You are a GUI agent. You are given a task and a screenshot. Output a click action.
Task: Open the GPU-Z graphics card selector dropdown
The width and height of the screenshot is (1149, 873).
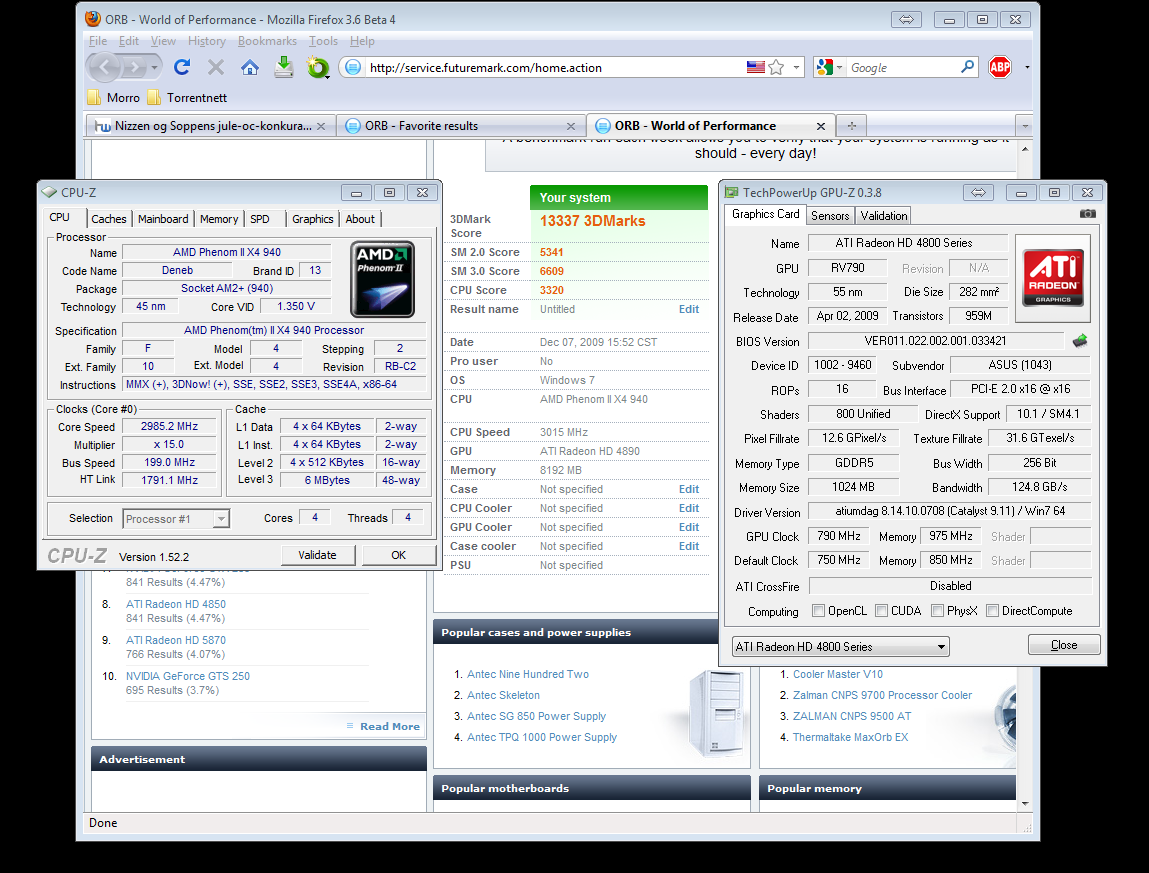coord(840,647)
